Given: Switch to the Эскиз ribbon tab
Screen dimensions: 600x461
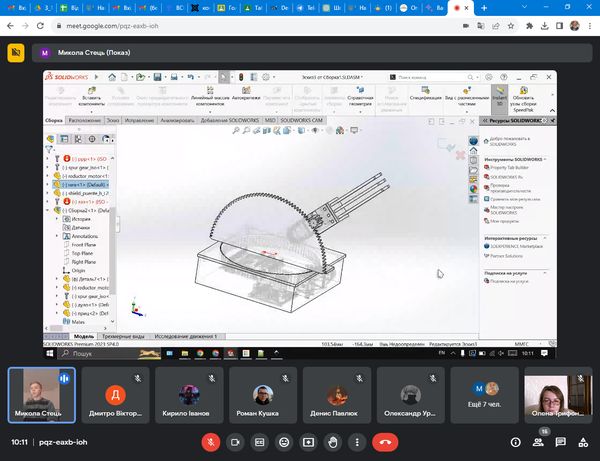Looking at the screenshot, I should tap(114, 120).
